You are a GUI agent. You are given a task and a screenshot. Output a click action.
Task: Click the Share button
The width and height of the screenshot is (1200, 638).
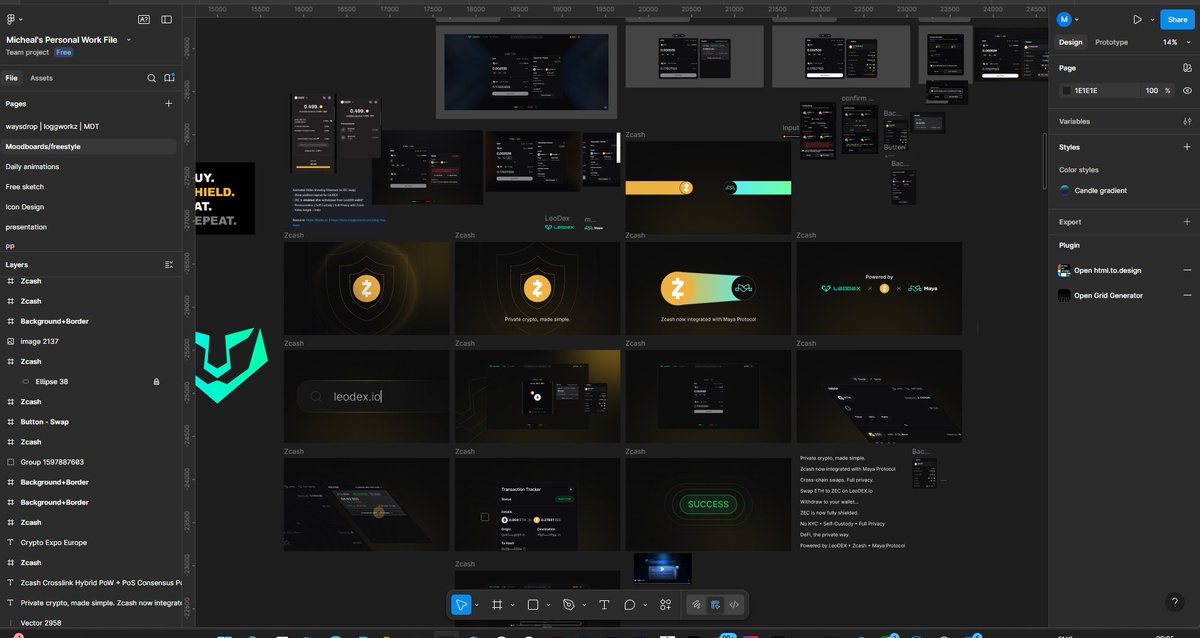[x=1177, y=19]
